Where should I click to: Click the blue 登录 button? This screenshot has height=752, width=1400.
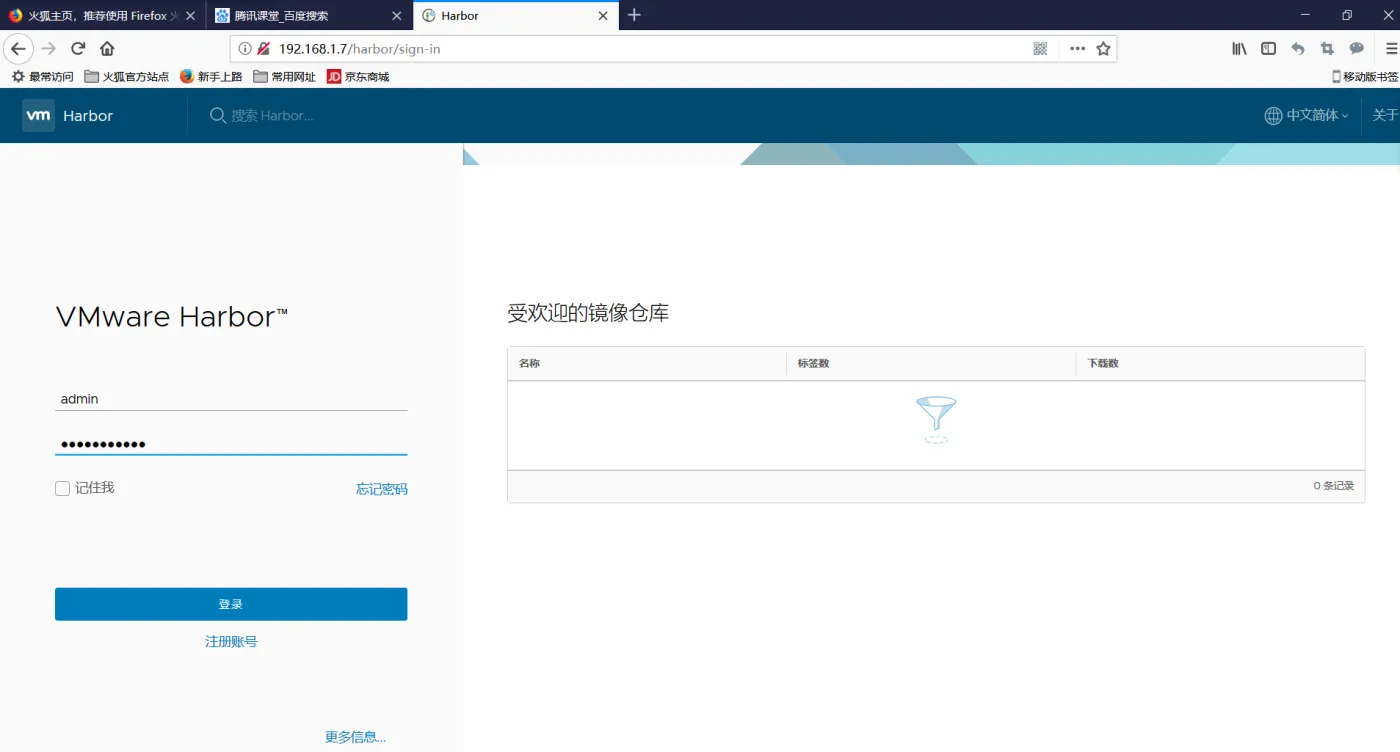(x=231, y=604)
